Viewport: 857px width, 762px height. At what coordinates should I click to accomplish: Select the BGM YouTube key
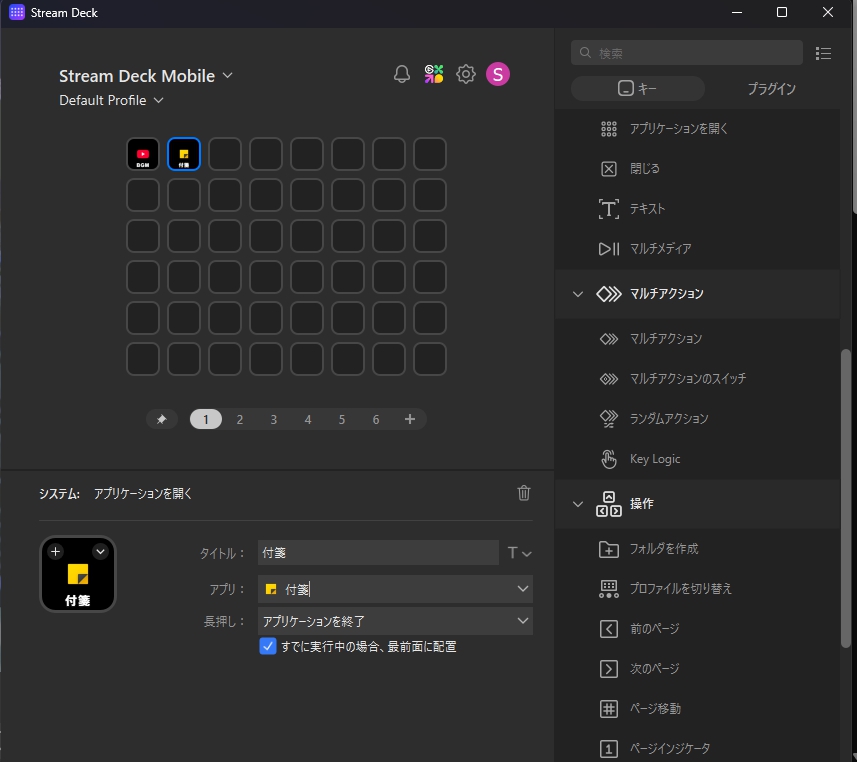[x=143, y=154]
